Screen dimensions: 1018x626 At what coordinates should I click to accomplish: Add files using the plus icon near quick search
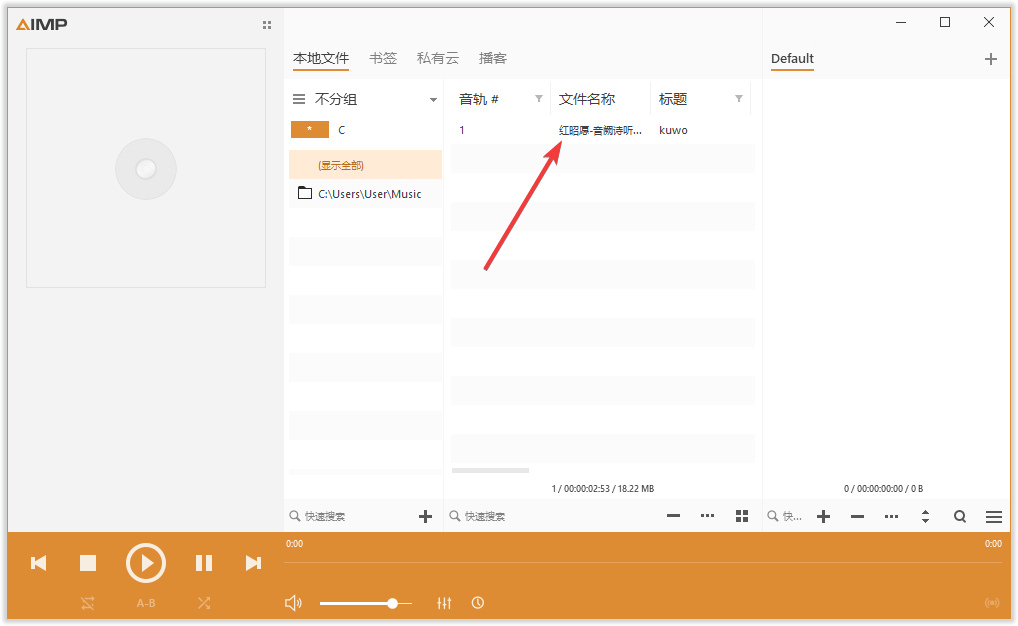[x=425, y=516]
